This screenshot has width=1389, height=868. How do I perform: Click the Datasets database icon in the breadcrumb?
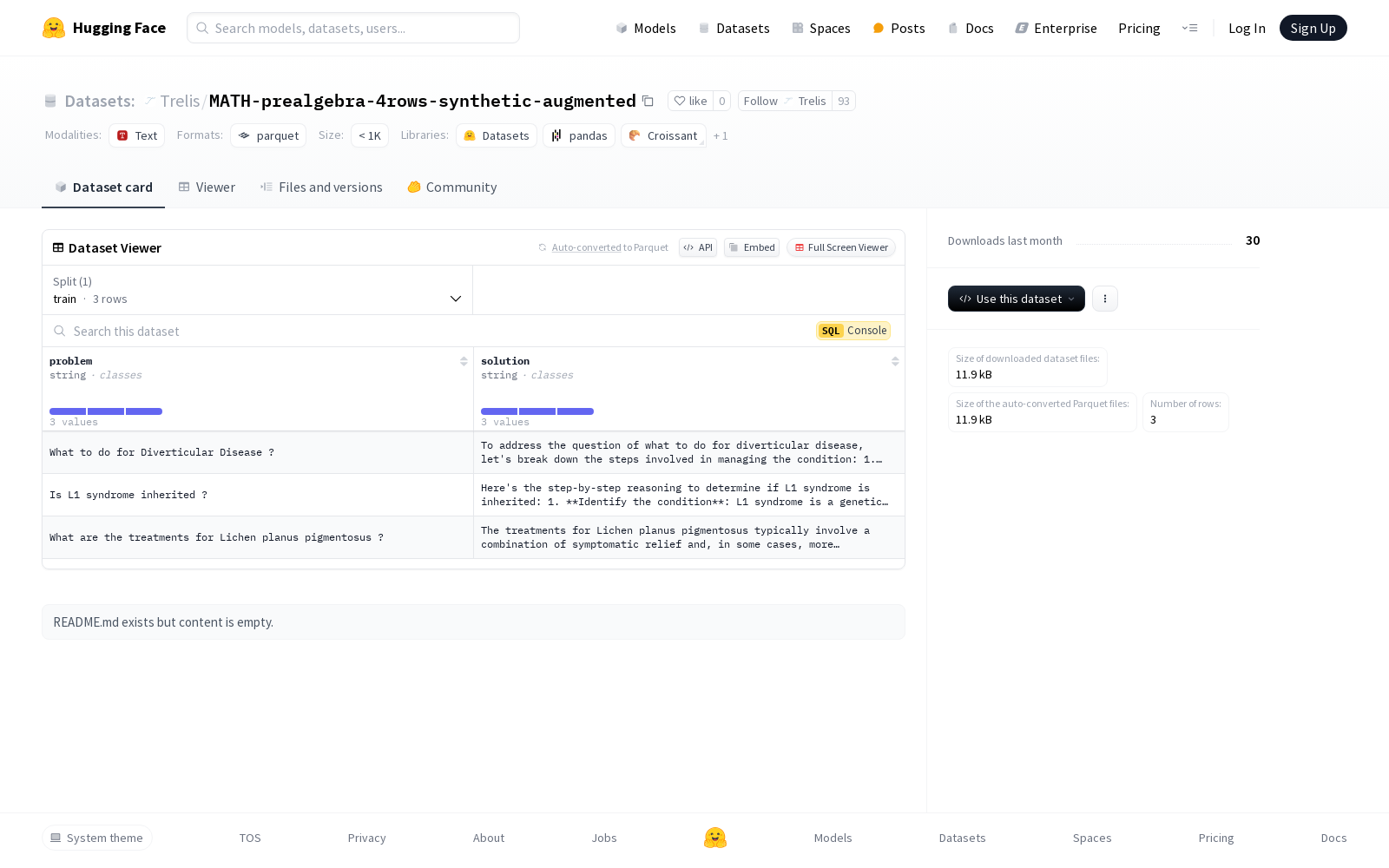coord(50,101)
